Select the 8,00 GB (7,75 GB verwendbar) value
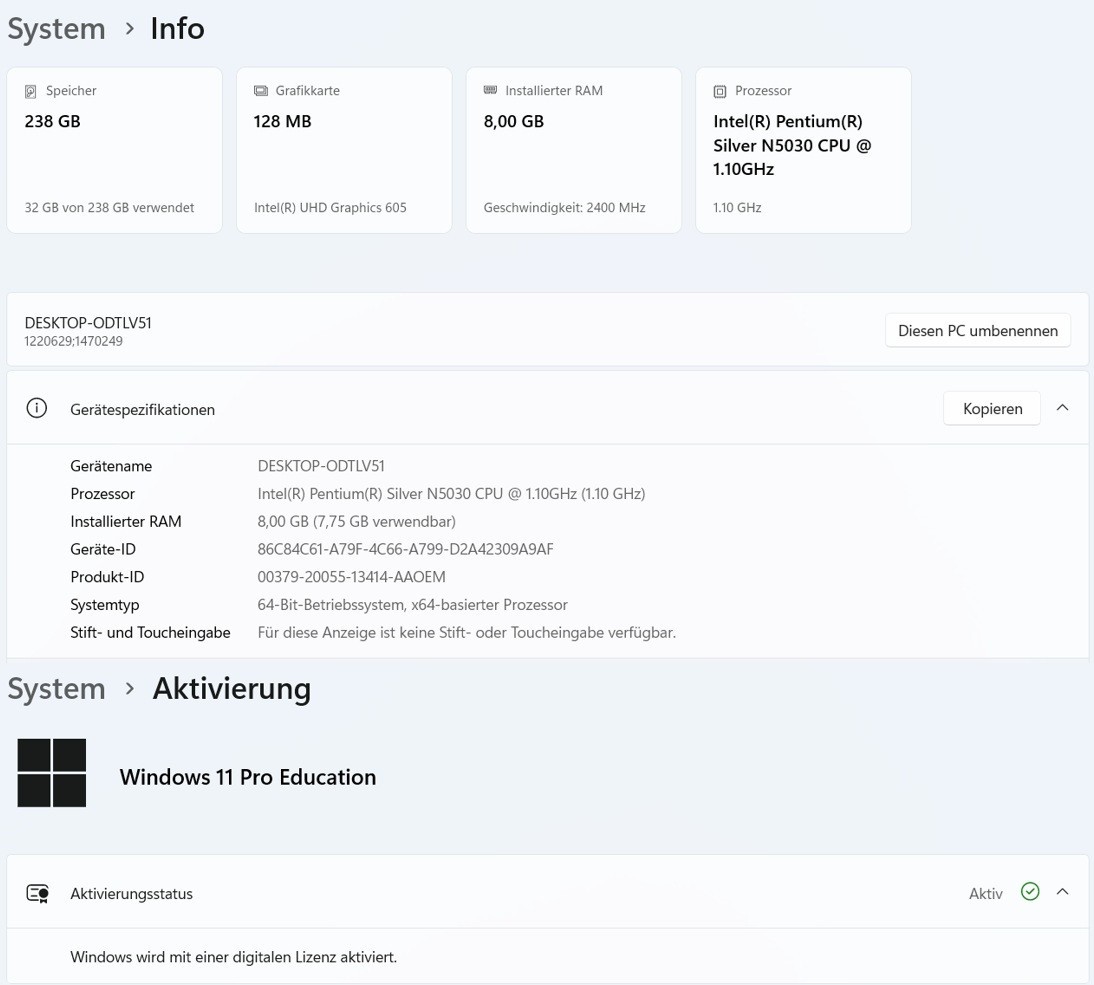The image size is (1094, 985). 357,522
